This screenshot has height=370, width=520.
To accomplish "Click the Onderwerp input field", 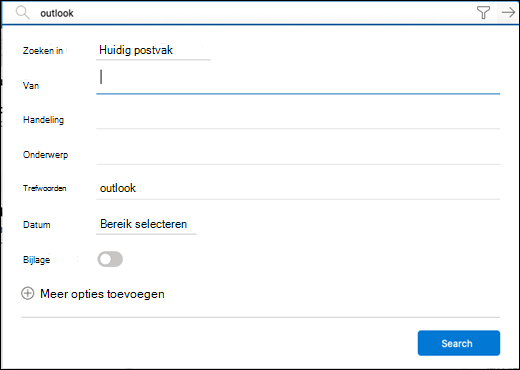I will pos(298,154).
